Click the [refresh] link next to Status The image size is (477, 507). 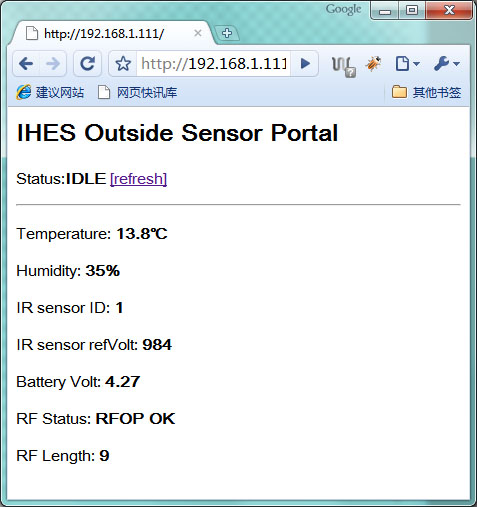click(x=138, y=179)
